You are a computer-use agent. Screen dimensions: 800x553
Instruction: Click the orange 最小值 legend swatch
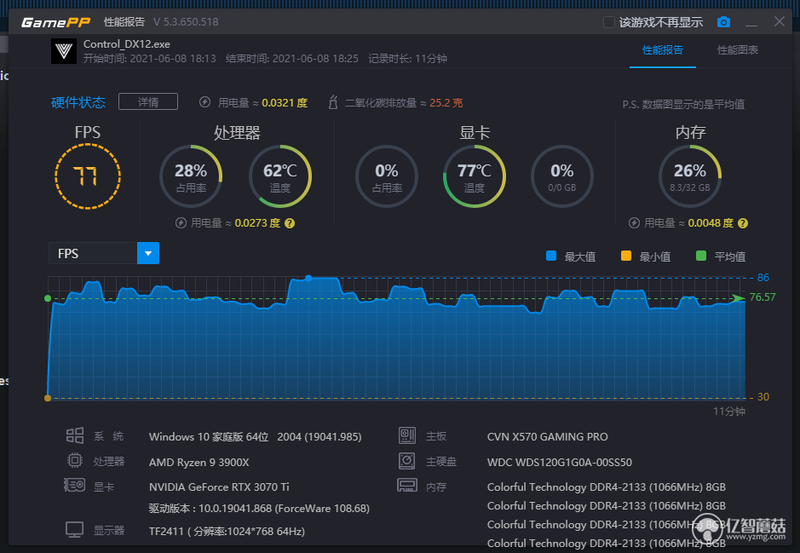coord(626,256)
